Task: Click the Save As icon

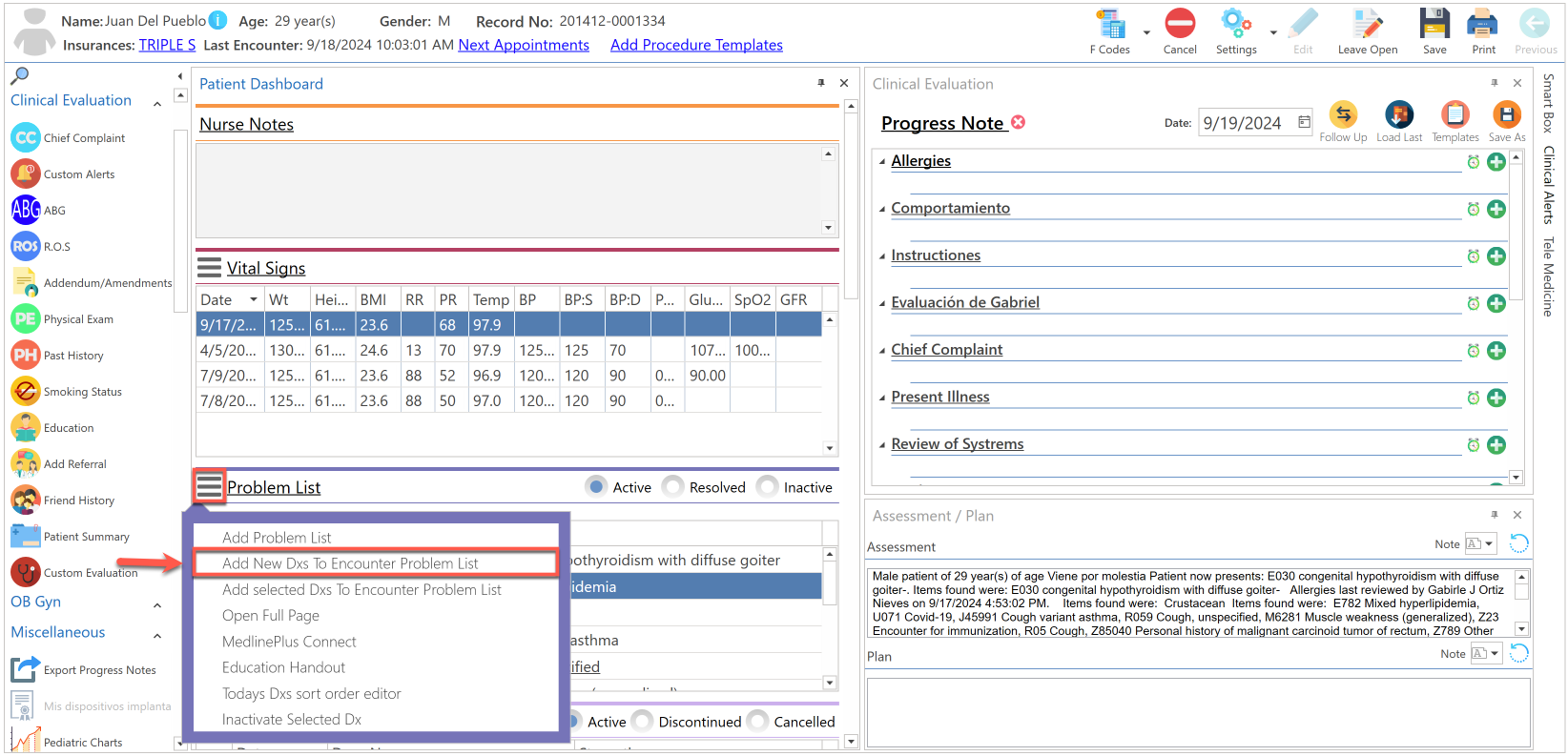Action: click(x=1507, y=115)
